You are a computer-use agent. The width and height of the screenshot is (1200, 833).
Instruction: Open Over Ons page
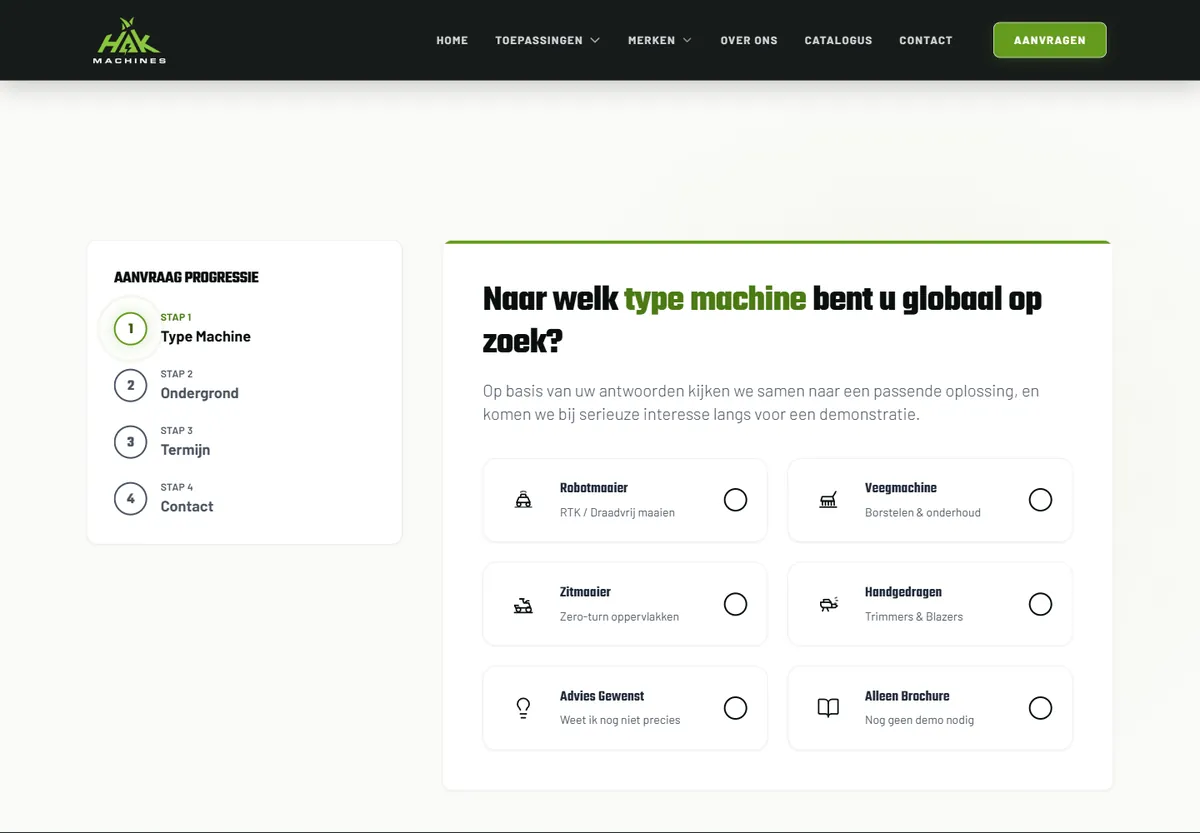click(749, 41)
